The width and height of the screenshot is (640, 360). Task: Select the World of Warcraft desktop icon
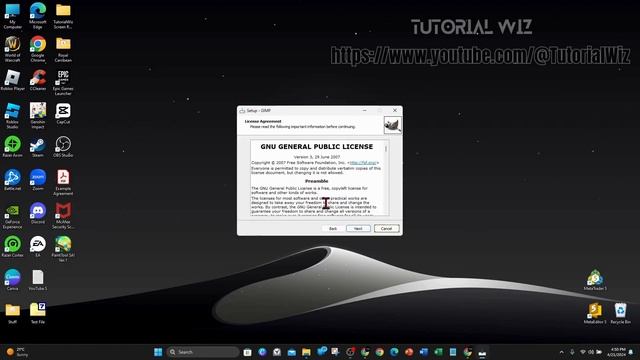(13, 49)
